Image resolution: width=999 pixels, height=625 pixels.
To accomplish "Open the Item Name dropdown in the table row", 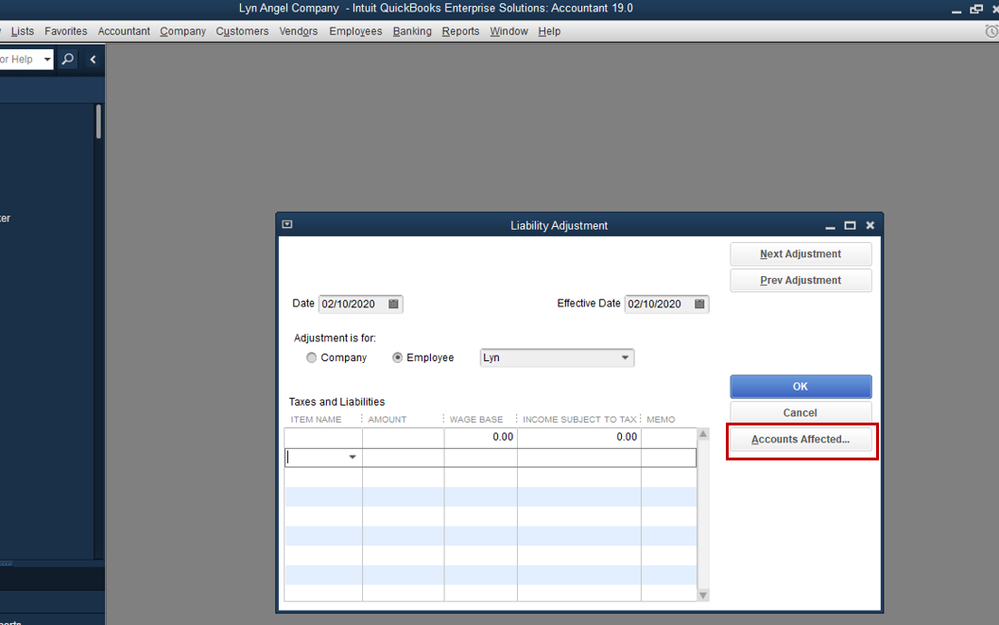I will (x=352, y=456).
